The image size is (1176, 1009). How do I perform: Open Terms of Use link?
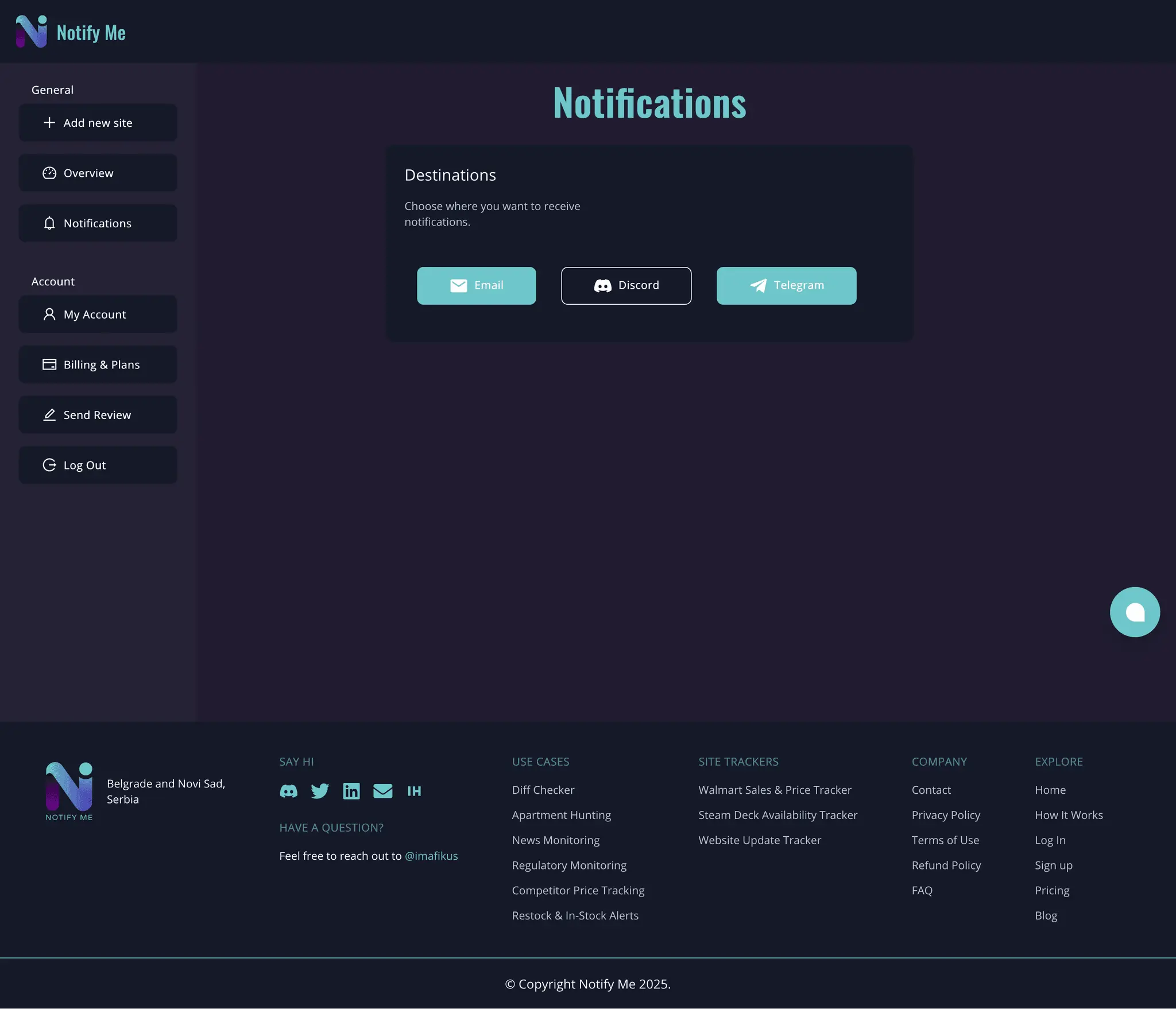click(945, 840)
